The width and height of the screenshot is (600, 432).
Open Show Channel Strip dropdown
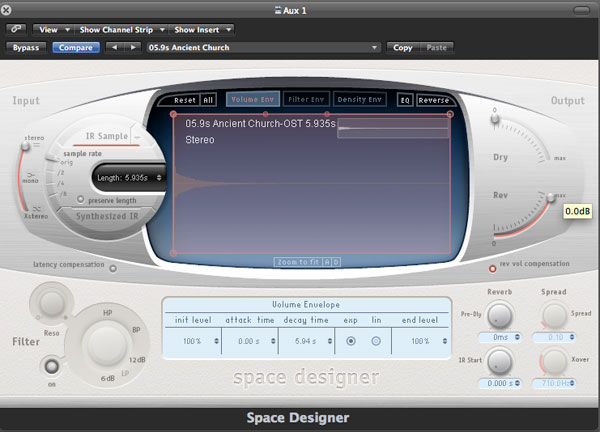[x=122, y=29]
